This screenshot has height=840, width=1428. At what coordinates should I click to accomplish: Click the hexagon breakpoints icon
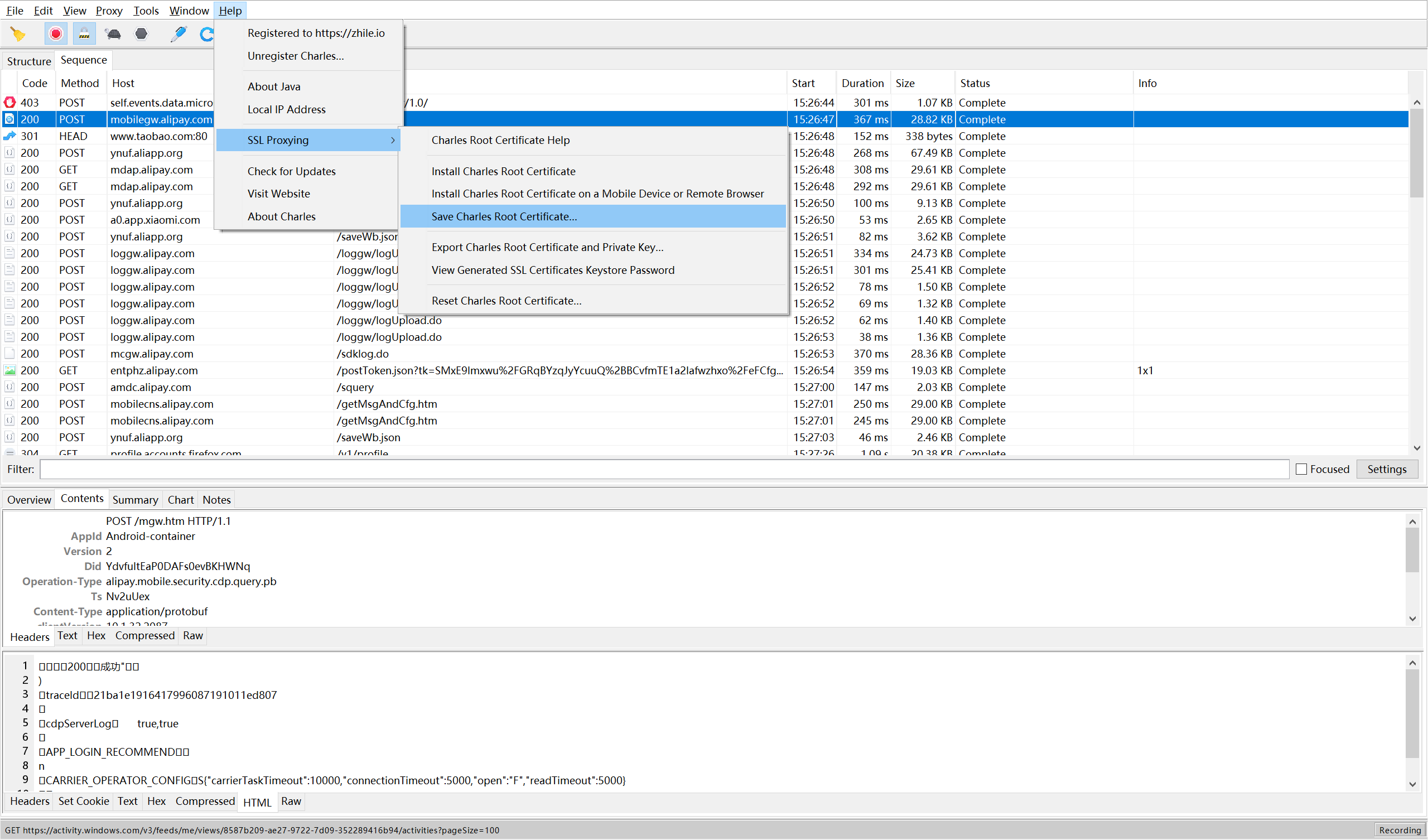click(x=141, y=34)
